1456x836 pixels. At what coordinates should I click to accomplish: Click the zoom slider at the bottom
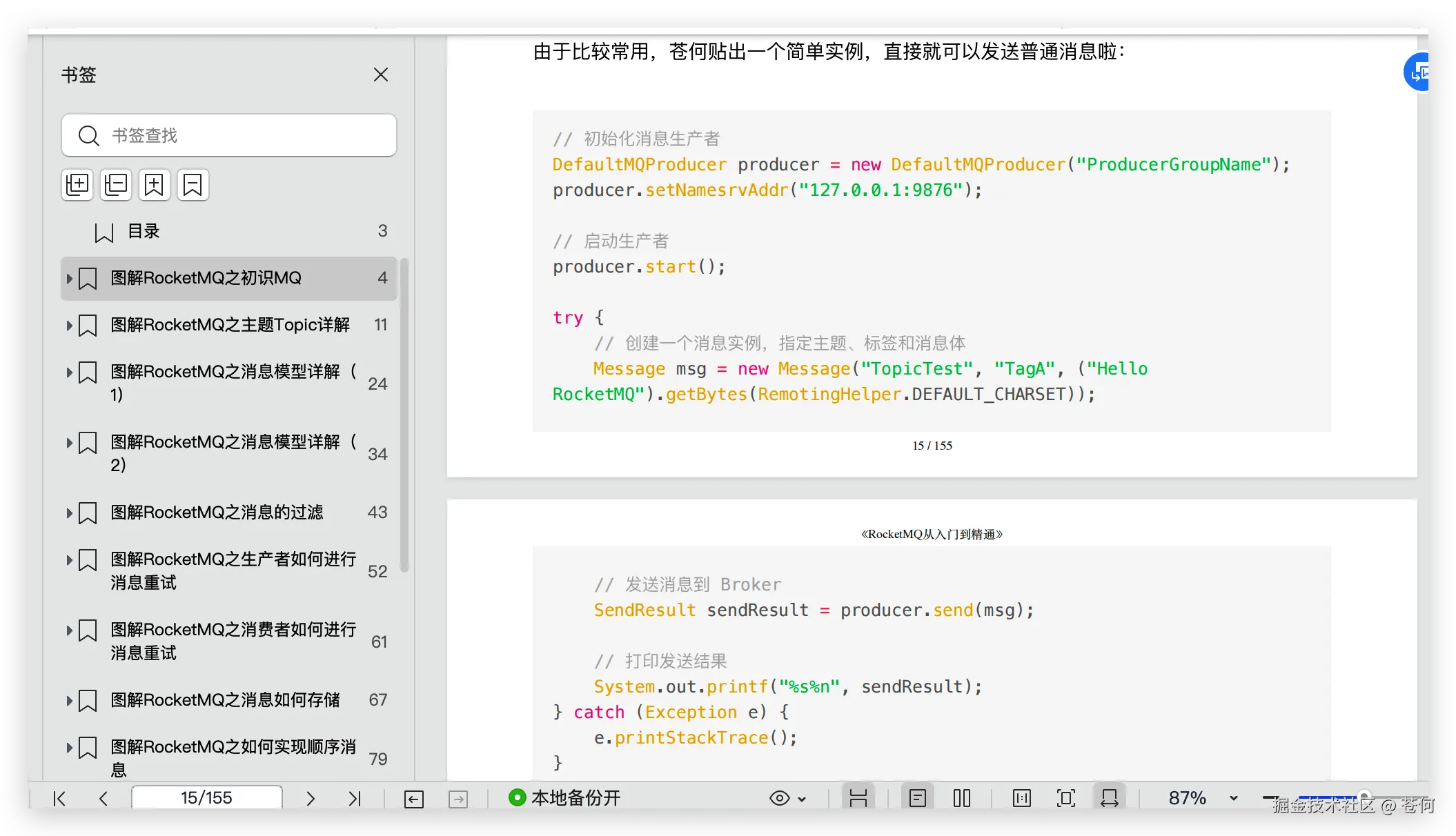[x=1364, y=795]
